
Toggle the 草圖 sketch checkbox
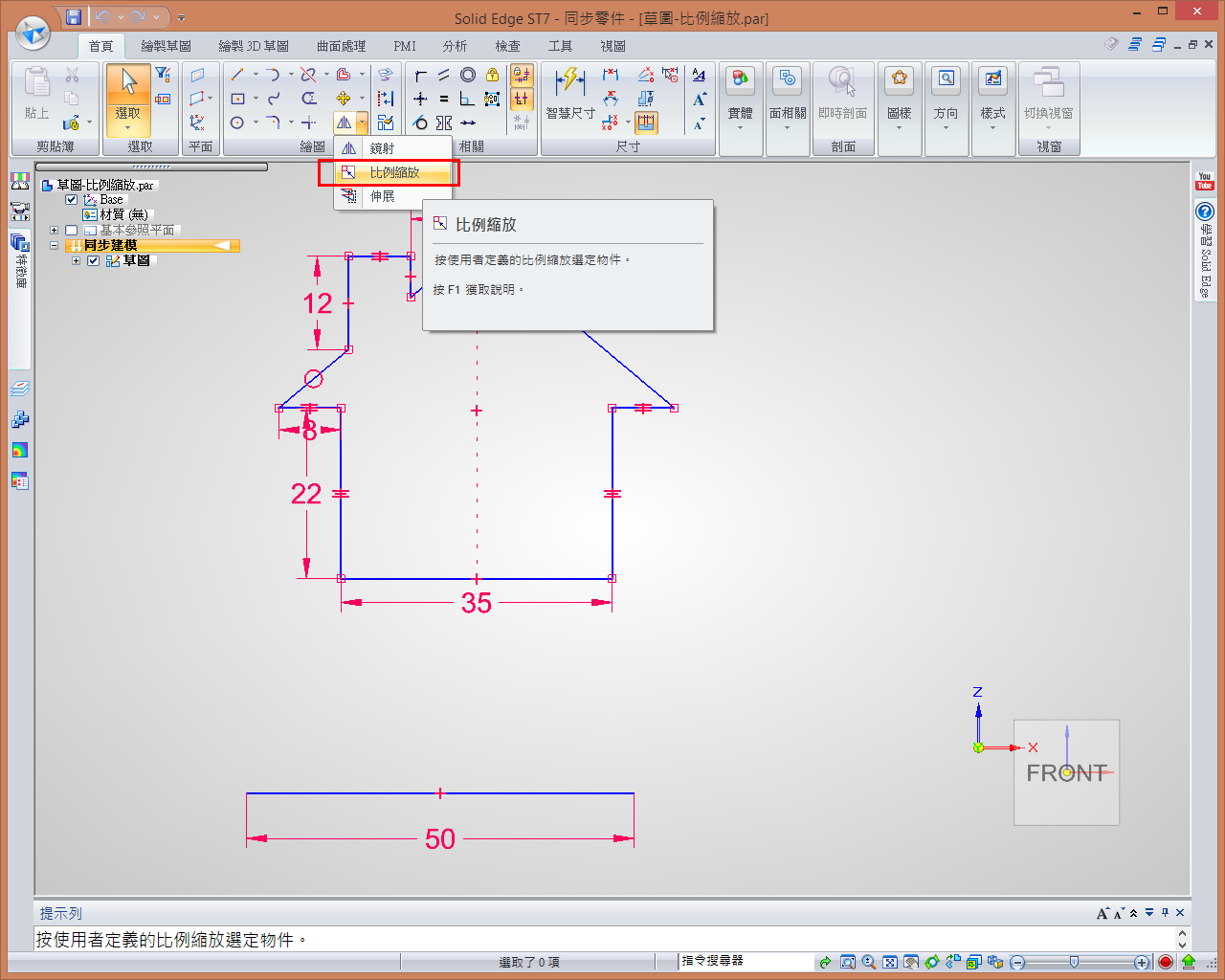pos(93,261)
